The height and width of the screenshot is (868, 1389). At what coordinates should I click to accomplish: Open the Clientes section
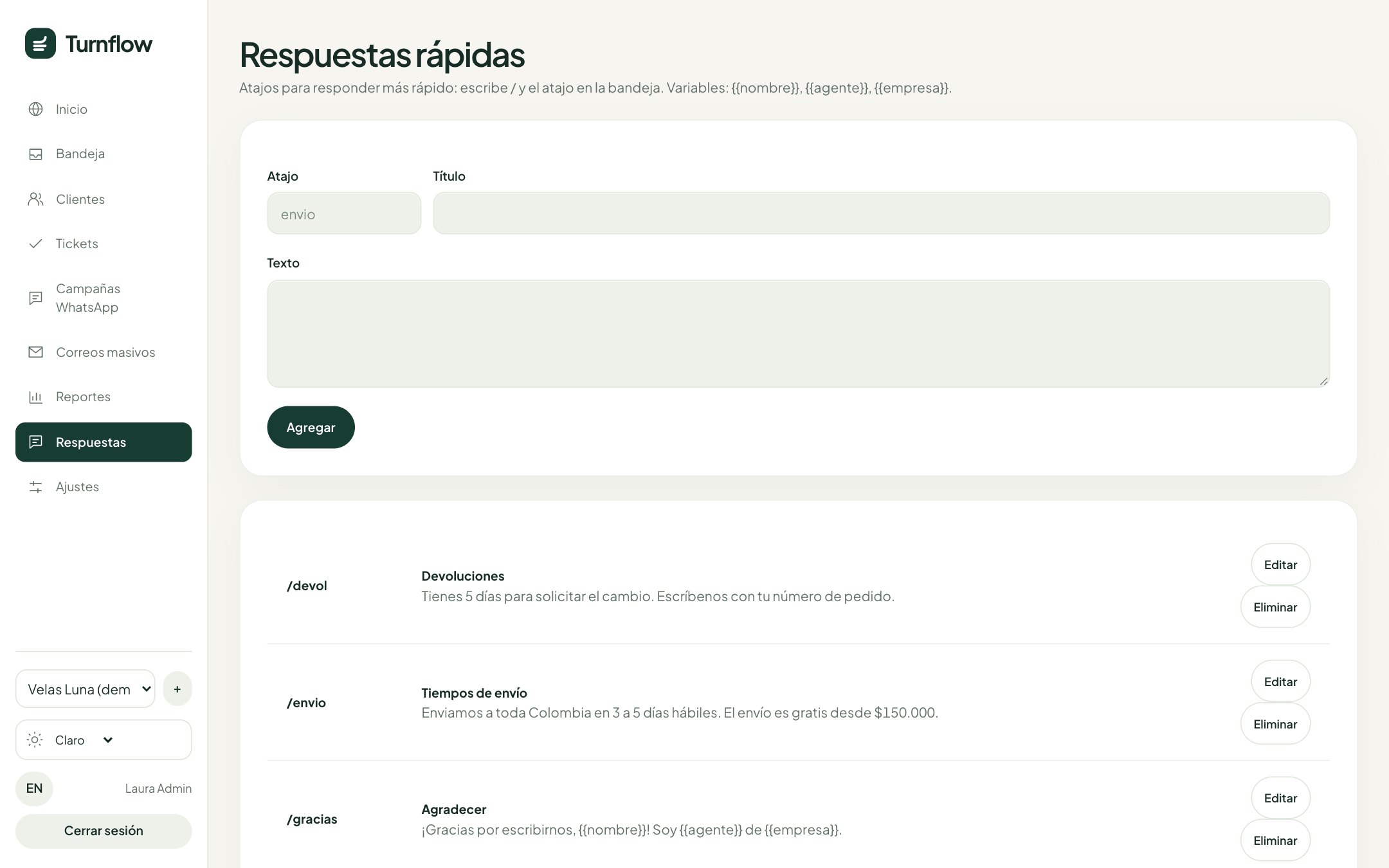(104, 199)
